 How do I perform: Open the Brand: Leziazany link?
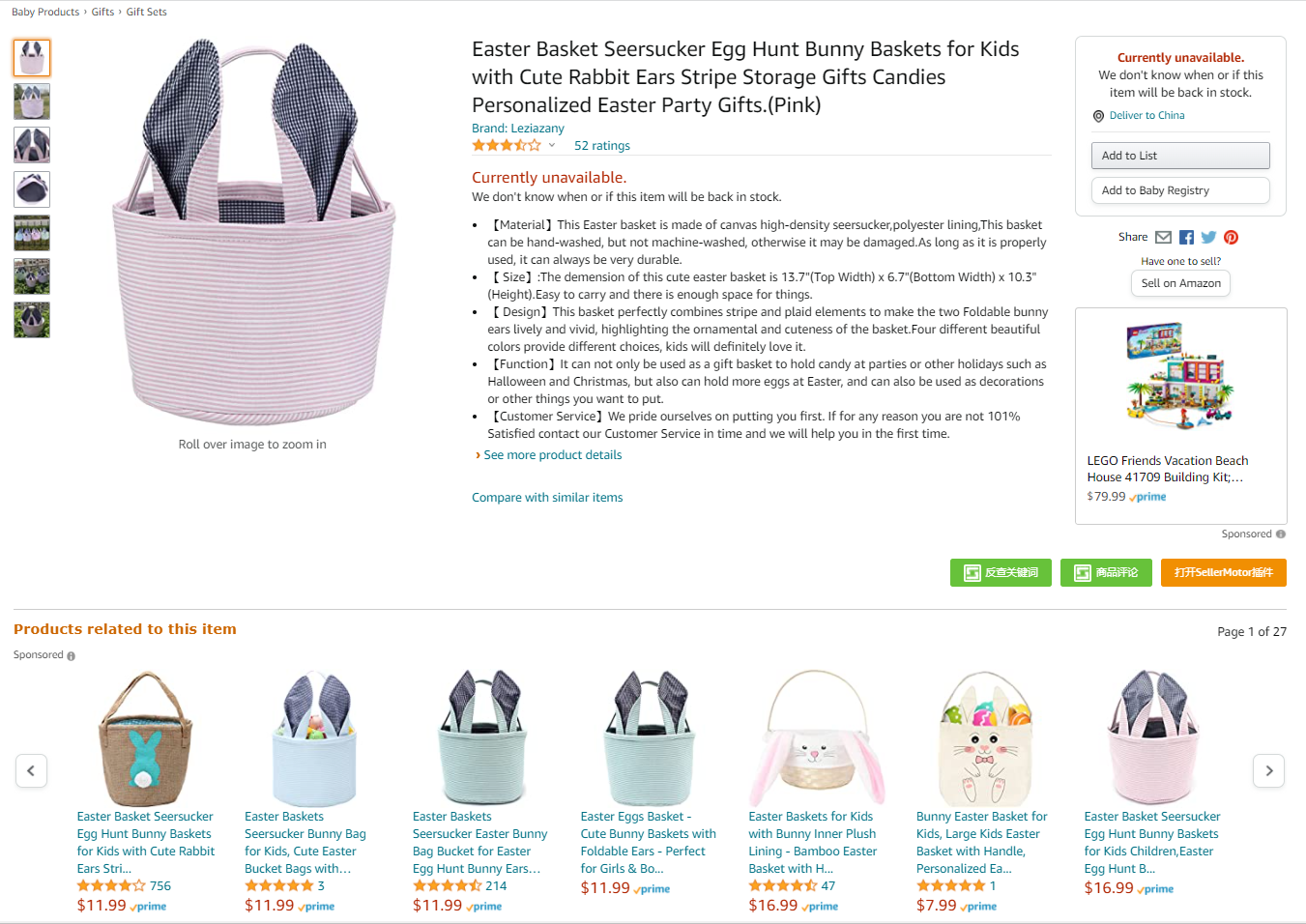click(x=518, y=129)
